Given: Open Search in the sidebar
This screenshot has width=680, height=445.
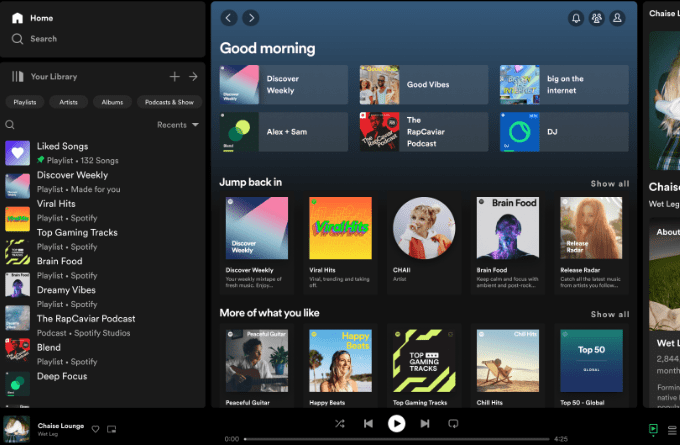Looking at the screenshot, I should pos(34,39).
